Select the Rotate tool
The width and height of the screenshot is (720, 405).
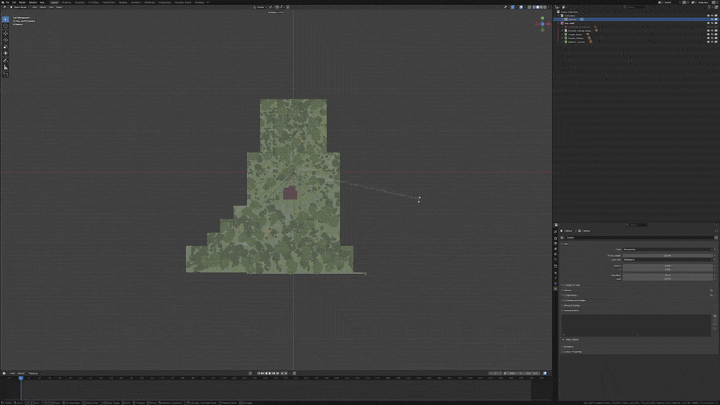tap(6, 40)
